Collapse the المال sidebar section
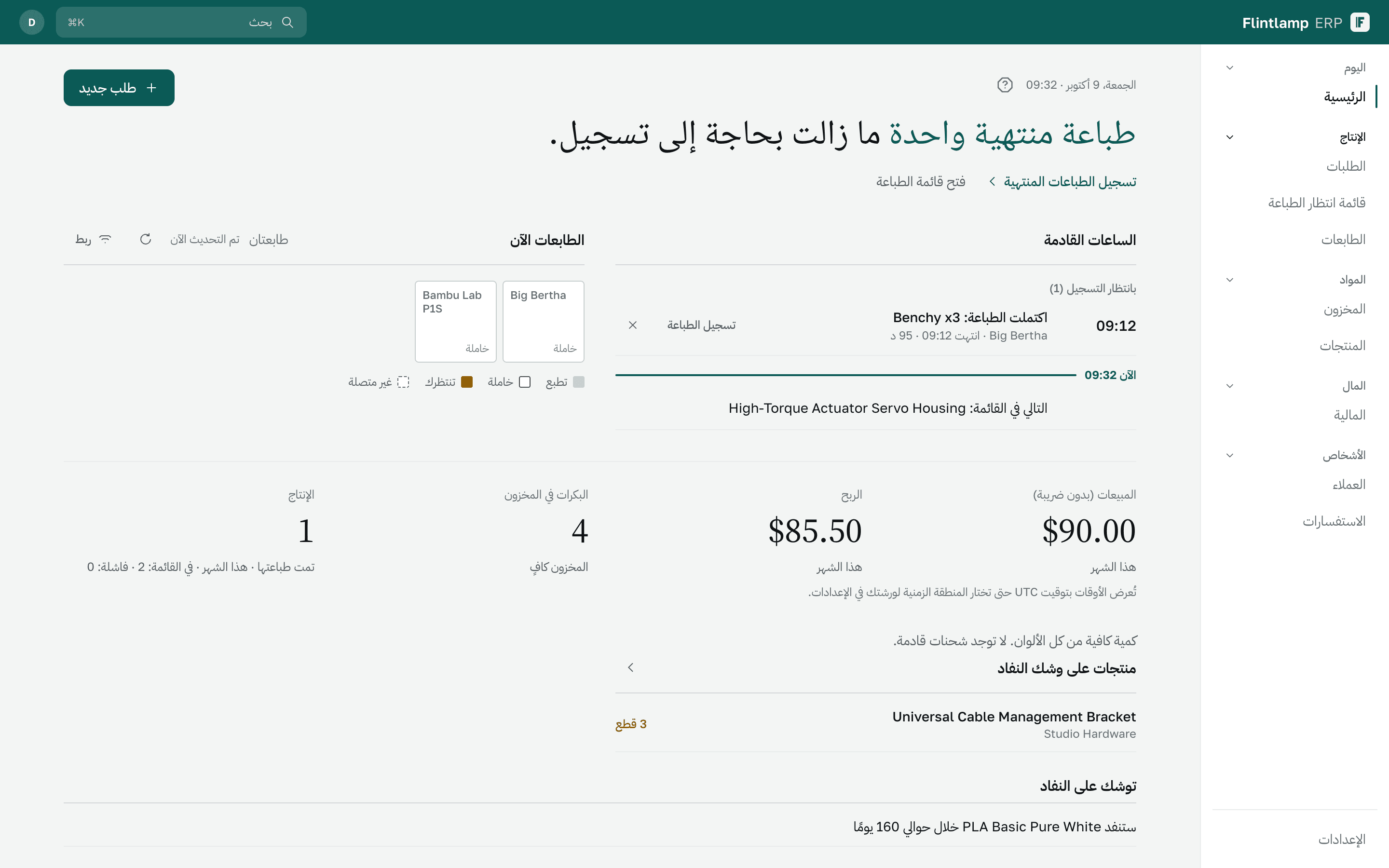 tap(1229, 386)
